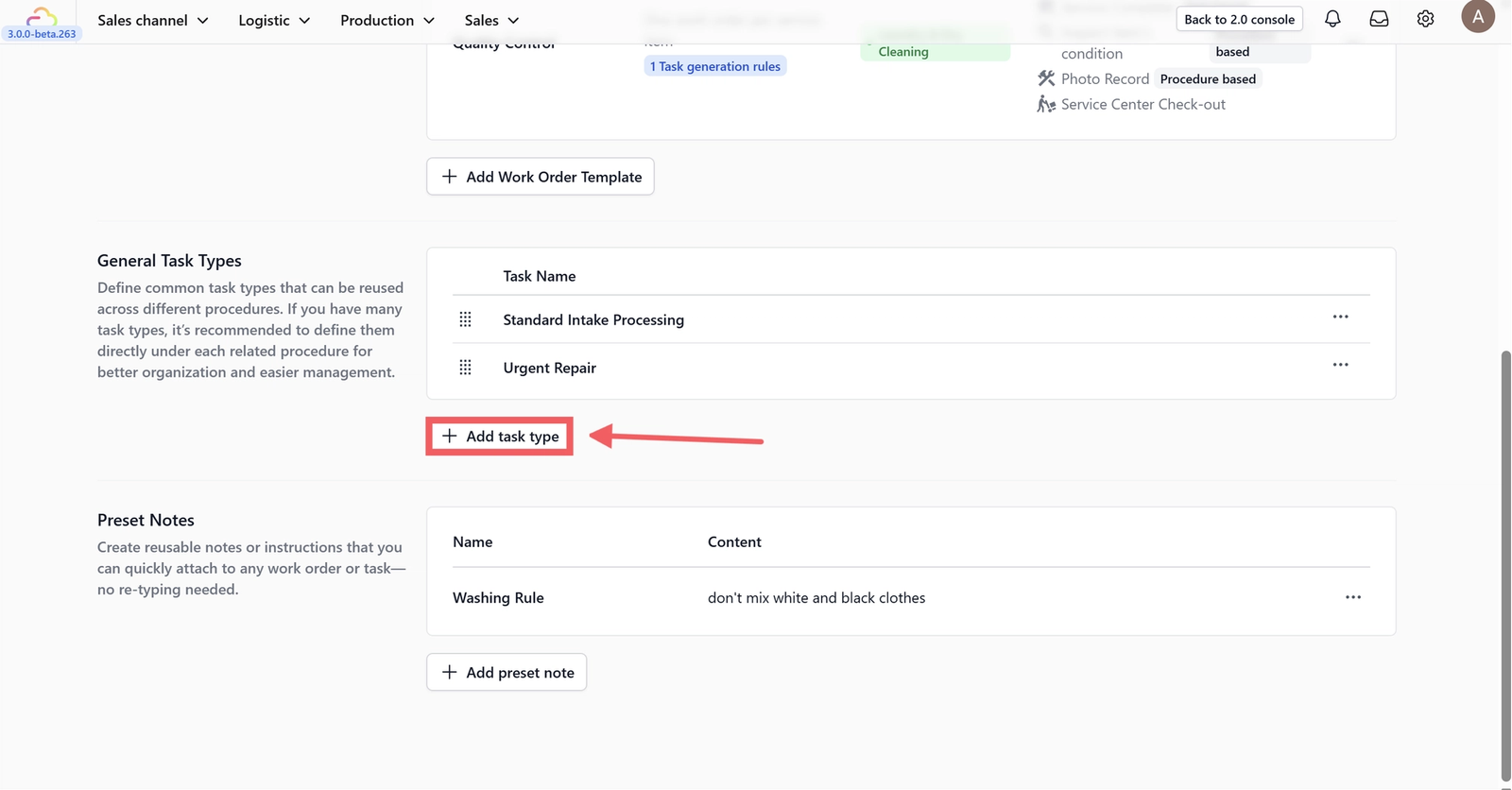Screen dimensions: 1512x790
Task: Go Back to 2.0 console
Action: 1239,19
